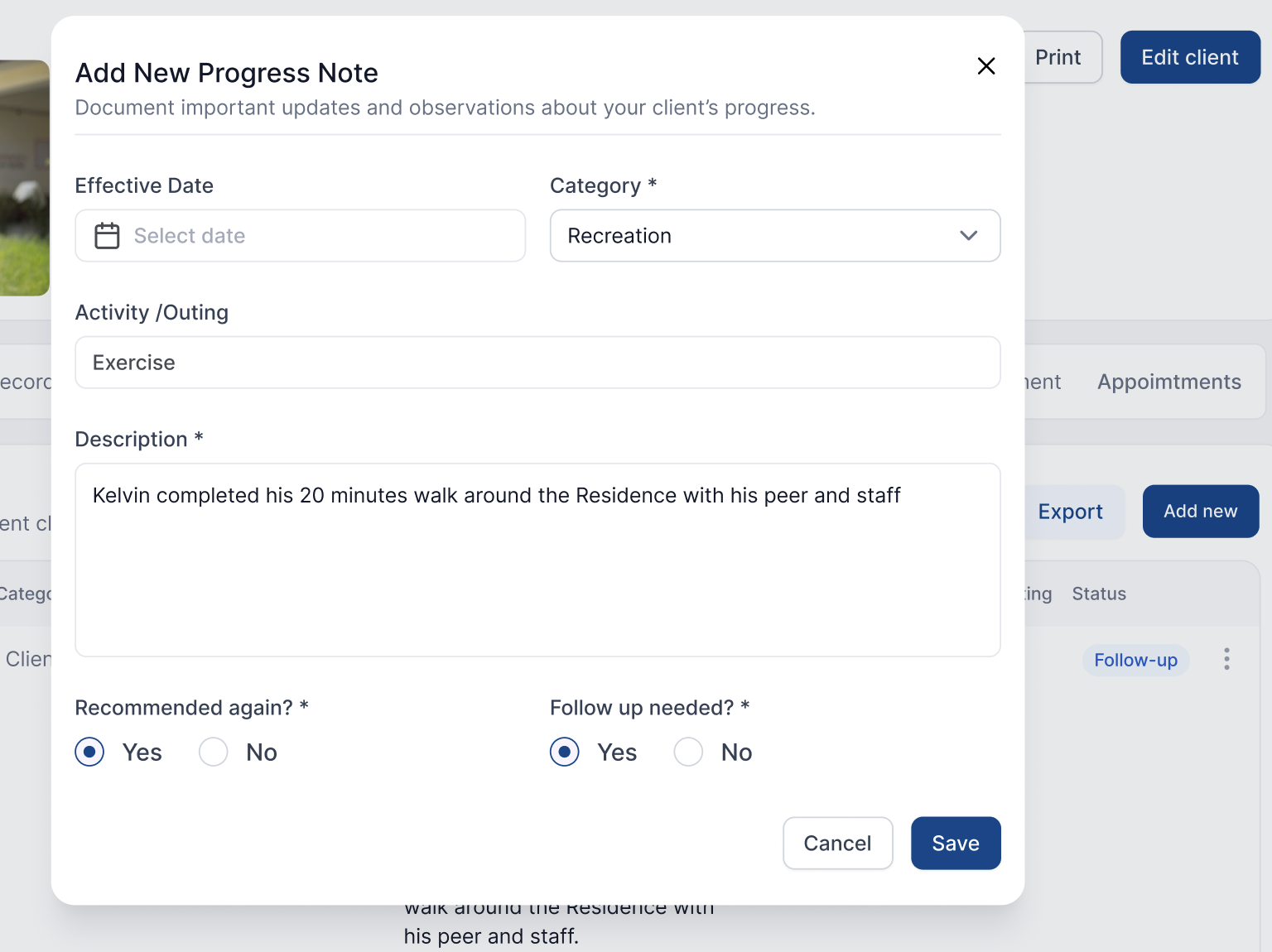Screen dimensions: 1272x952
Task: Click the Print button
Action: [x=1059, y=57]
